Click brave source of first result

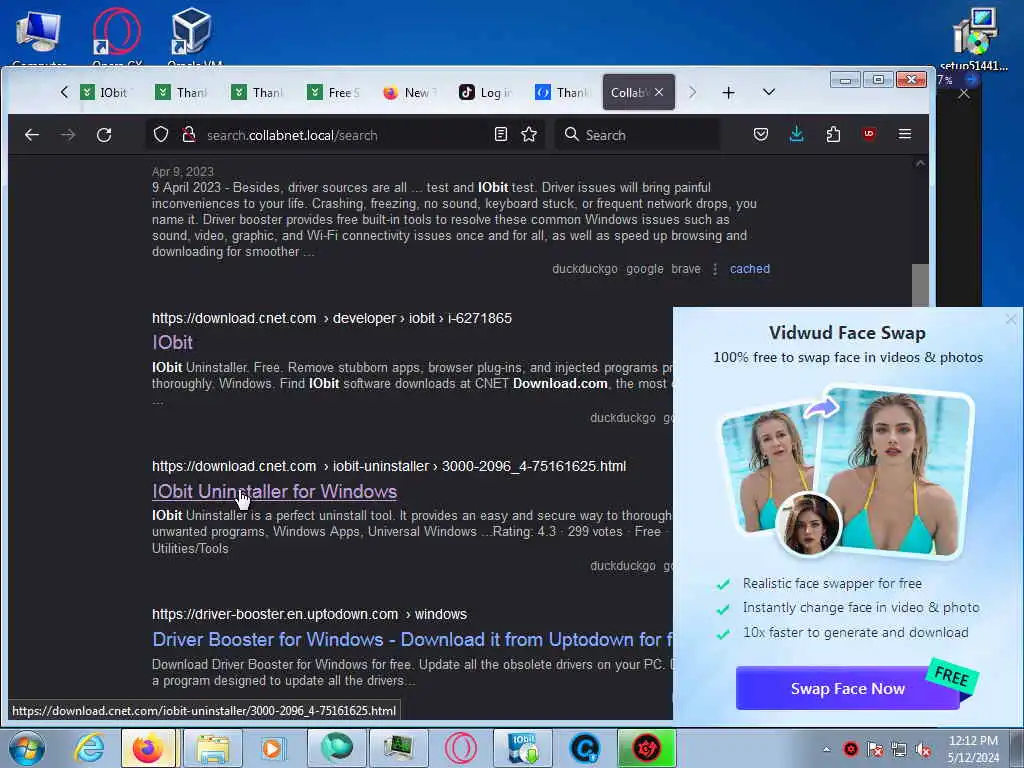click(x=686, y=268)
